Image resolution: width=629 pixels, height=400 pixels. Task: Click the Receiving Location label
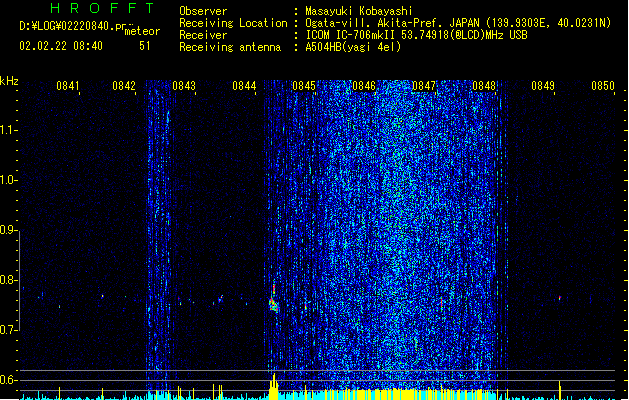click(233, 23)
